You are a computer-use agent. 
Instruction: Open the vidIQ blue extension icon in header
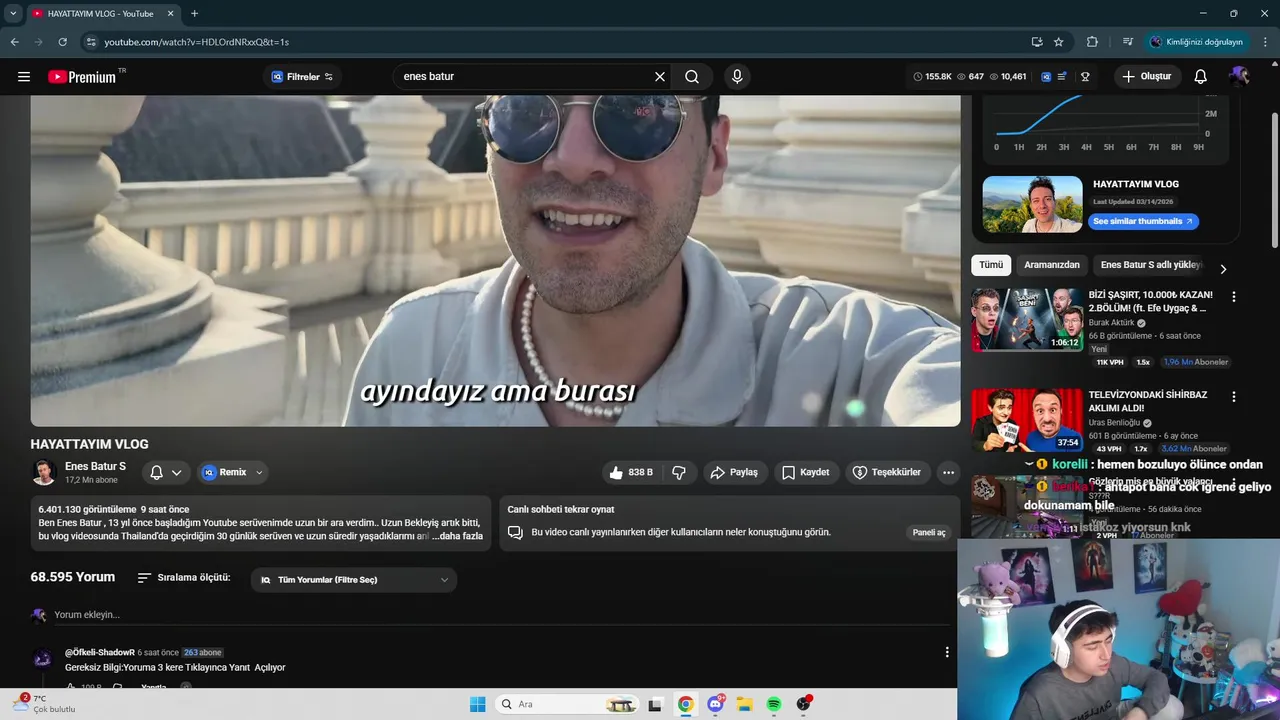(1046, 77)
